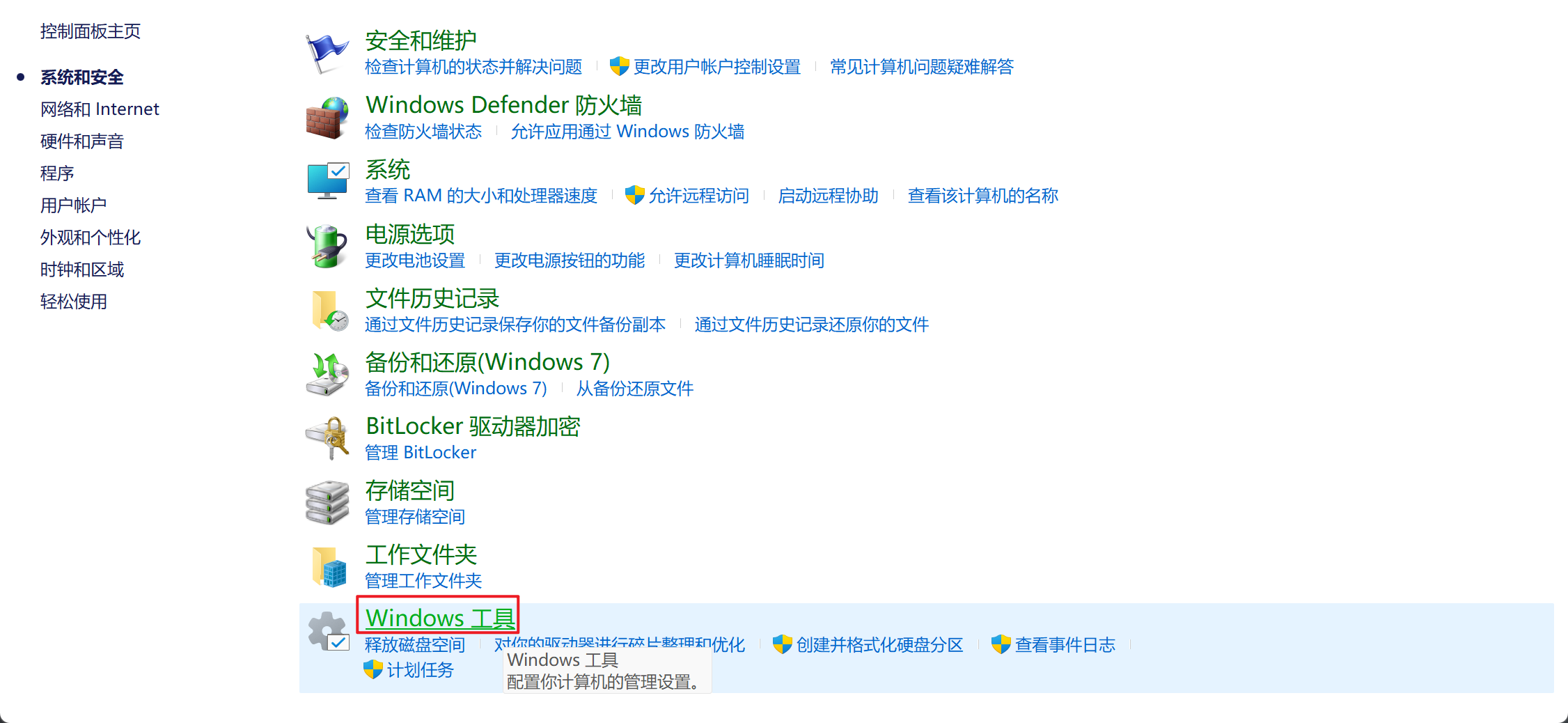Click 允许远程访问 link
This screenshot has height=723, width=1568.
[699, 195]
